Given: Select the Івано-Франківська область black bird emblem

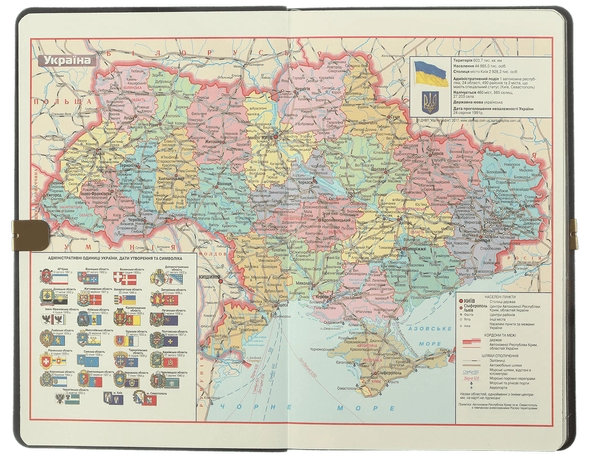Looking at the screenshot, I should [x=46, y=319].
